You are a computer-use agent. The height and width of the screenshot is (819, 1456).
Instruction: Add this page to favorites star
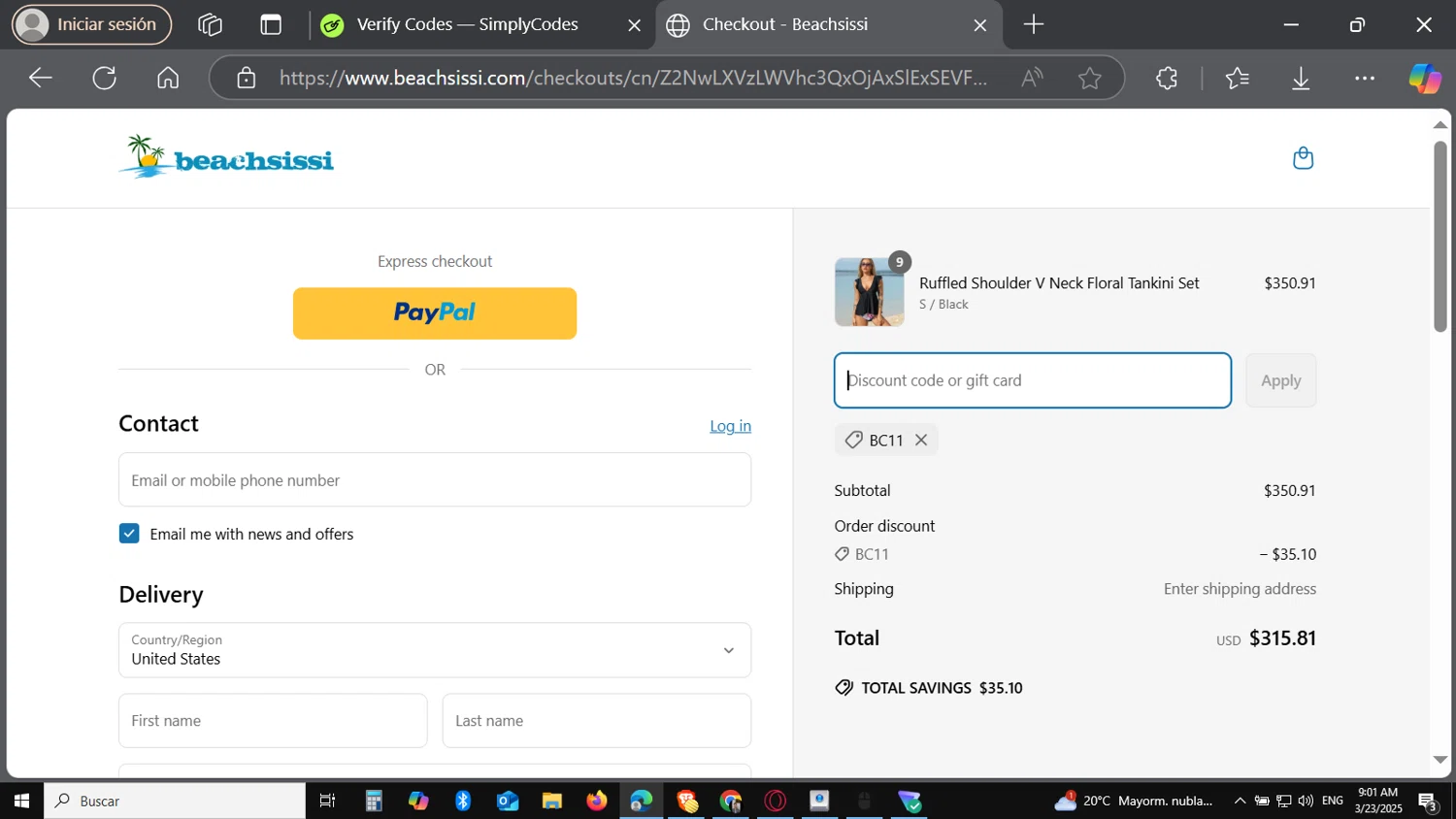[1089, 78]
